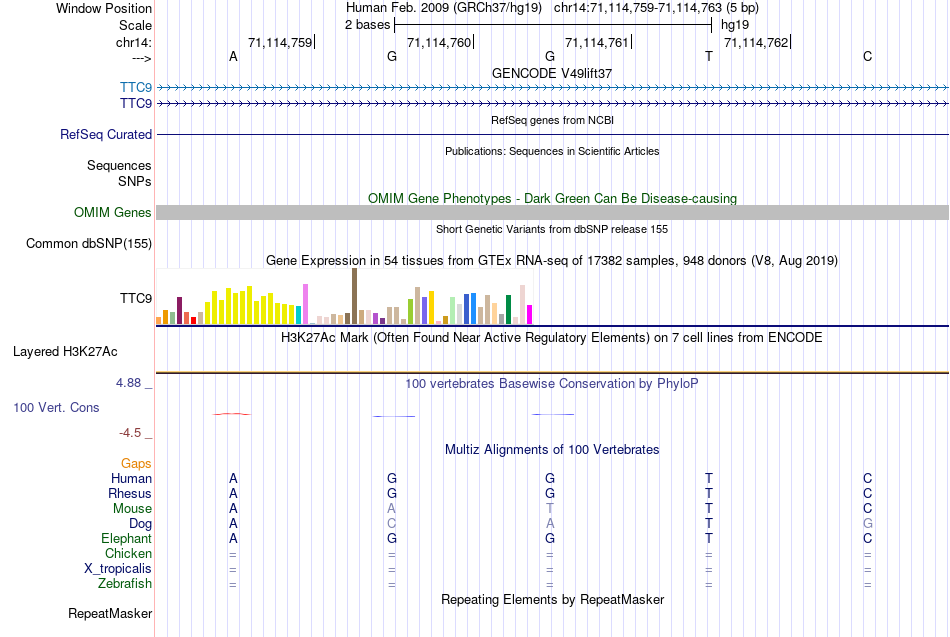Click Short Genetic Variants from dbSNP title

pyautogui.click(x=552, y=229)
